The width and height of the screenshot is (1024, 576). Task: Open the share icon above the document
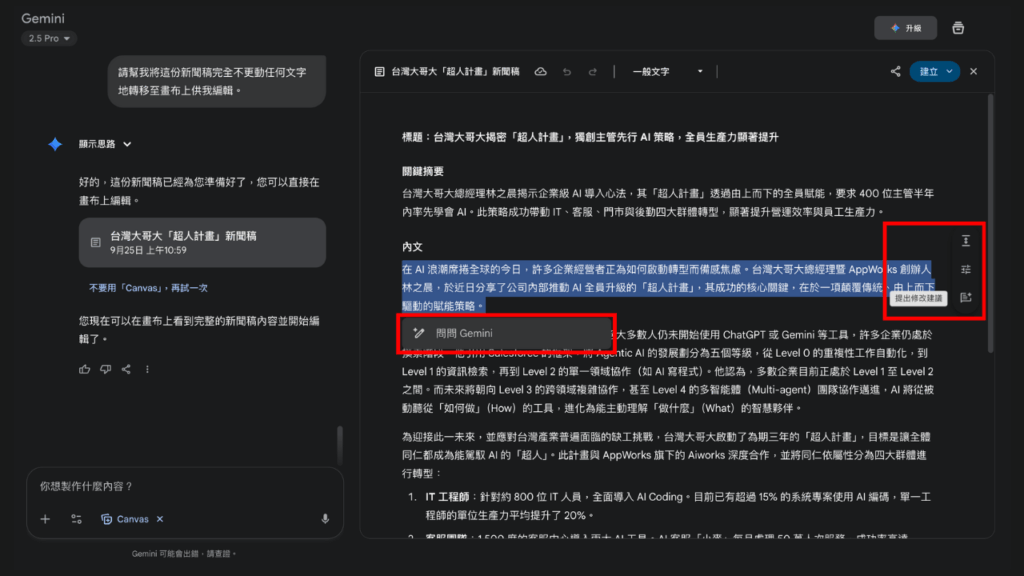(x=897, y=71)
